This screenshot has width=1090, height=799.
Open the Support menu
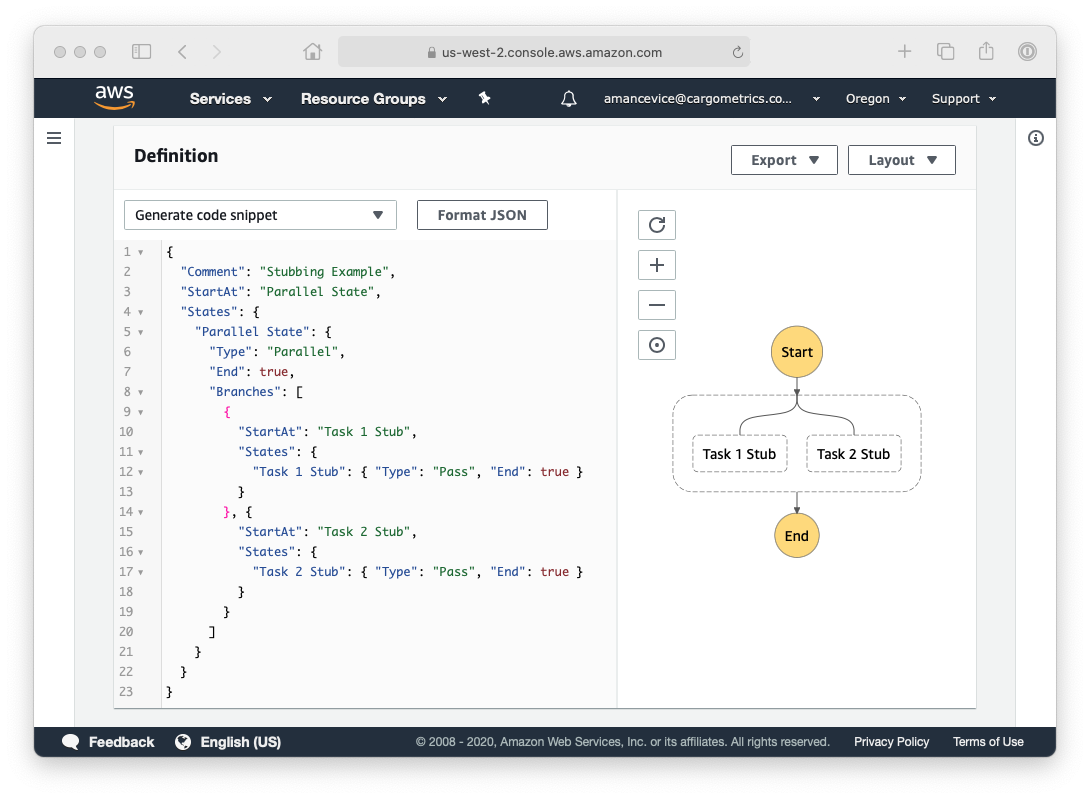964,99
